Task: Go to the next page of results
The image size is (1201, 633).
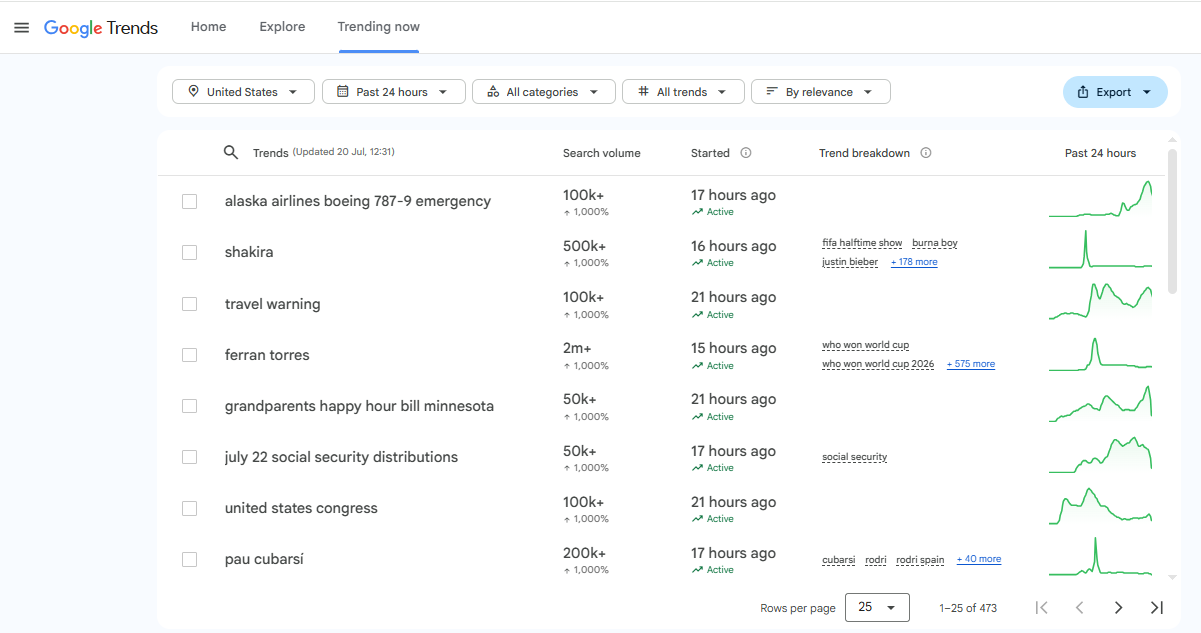Action: coord(1119,607)
